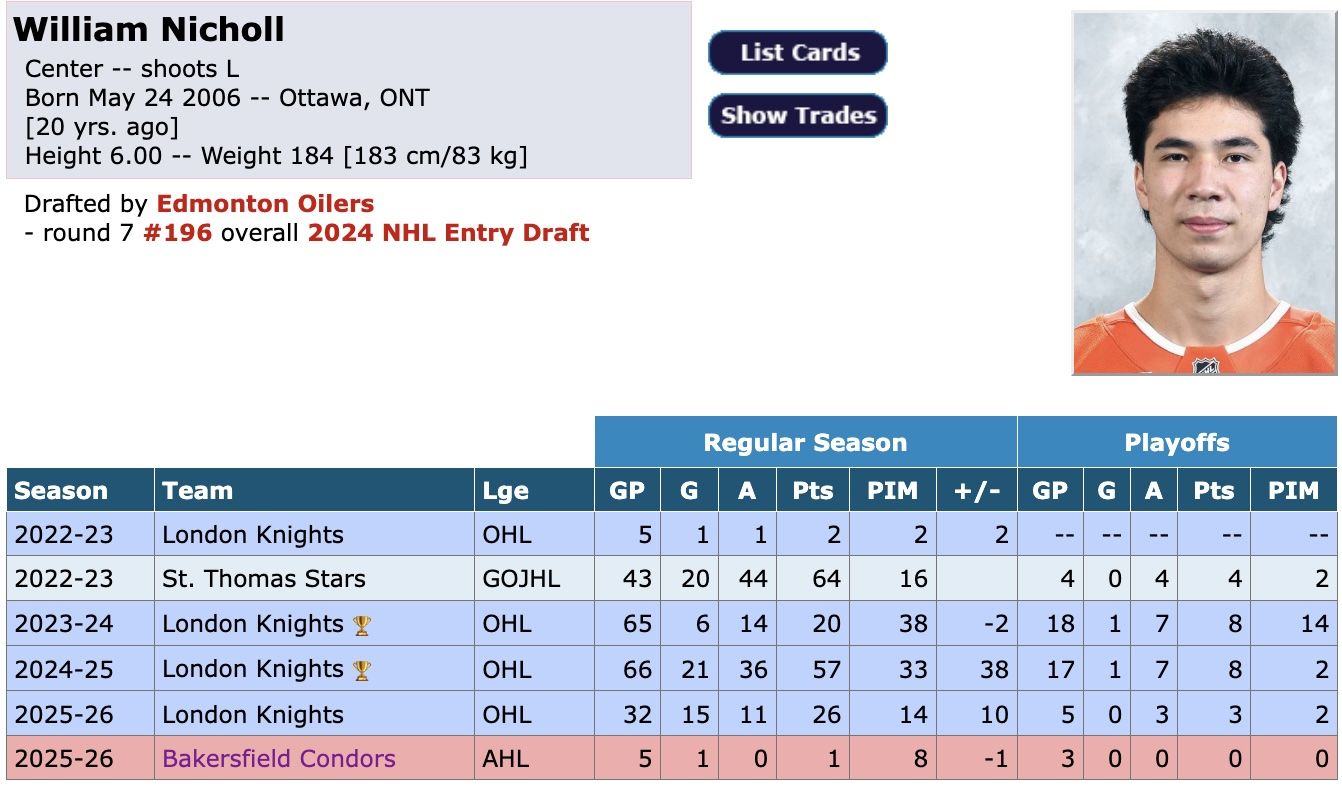Image resolution: width=1342 pixels, height=790 pixels.
Task: Click the Regular Season header
Action: pyautogui.click(x=805, y=442)
